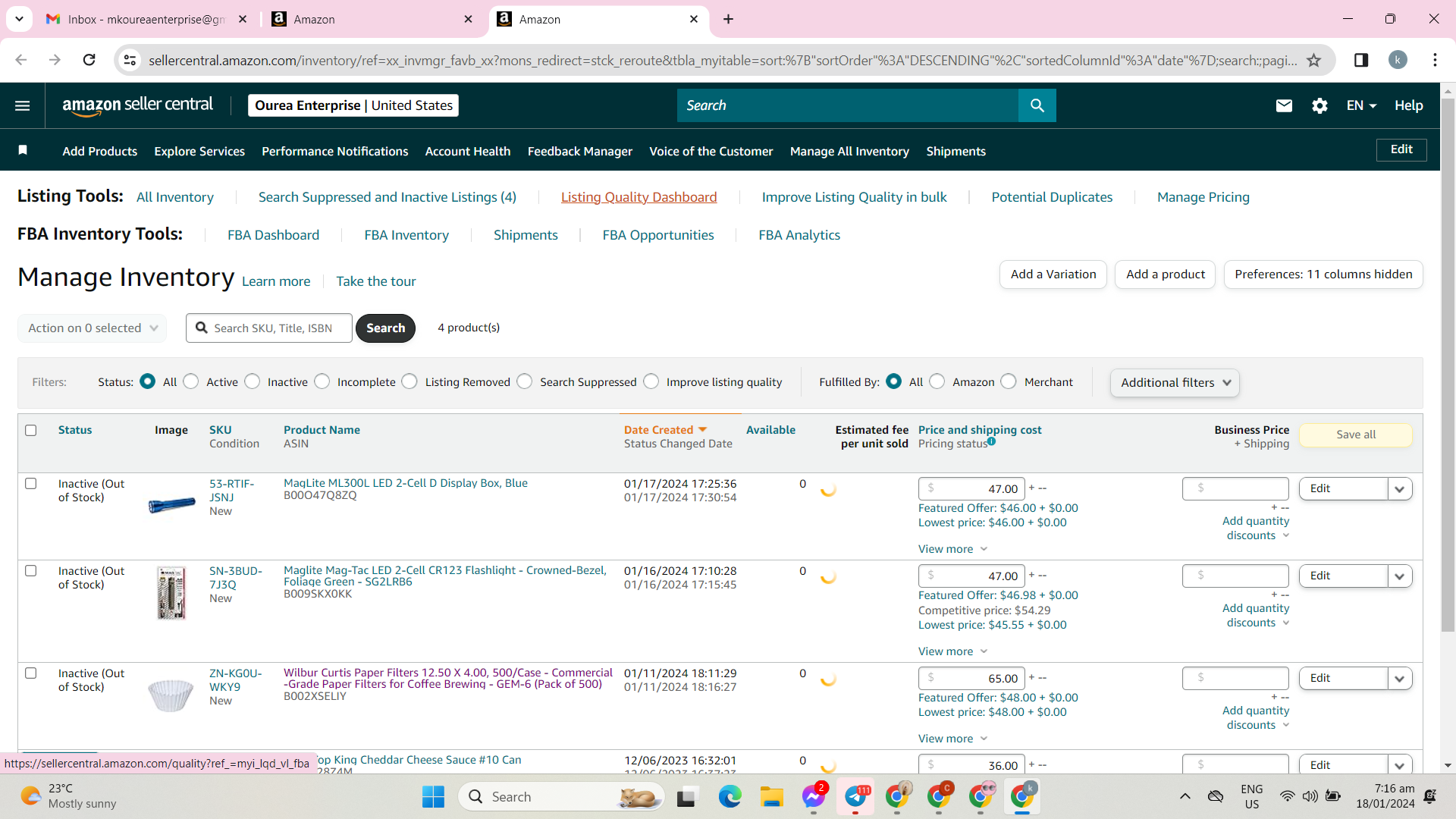Image resolution: width=1456 pixels, height=819 pixels.
Task: Expand View more for Mag-Tac pricing
Action: (x=952, y=651)
